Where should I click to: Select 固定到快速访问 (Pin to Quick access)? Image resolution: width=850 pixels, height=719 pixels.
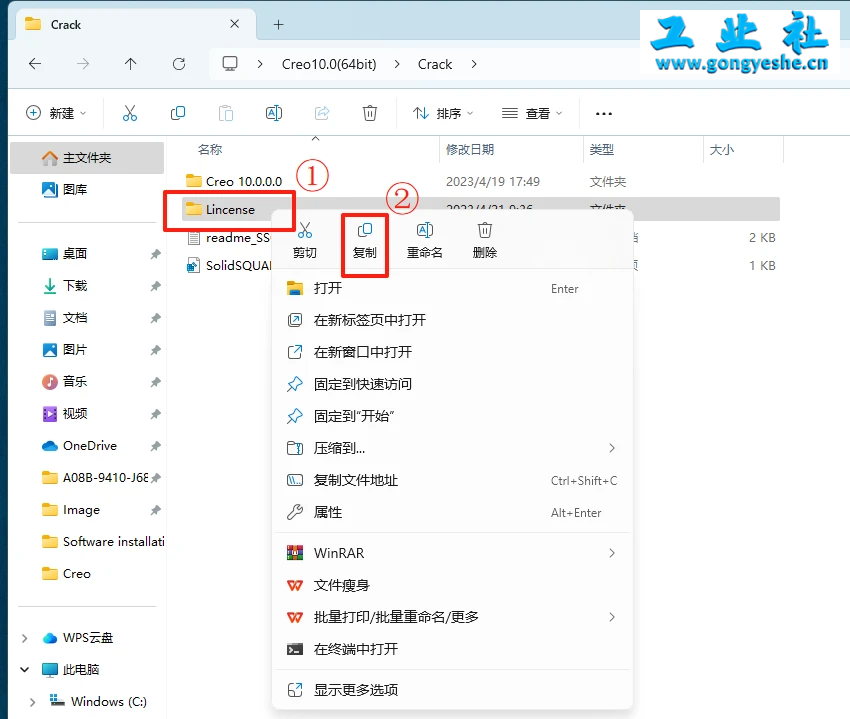point(452,384)
